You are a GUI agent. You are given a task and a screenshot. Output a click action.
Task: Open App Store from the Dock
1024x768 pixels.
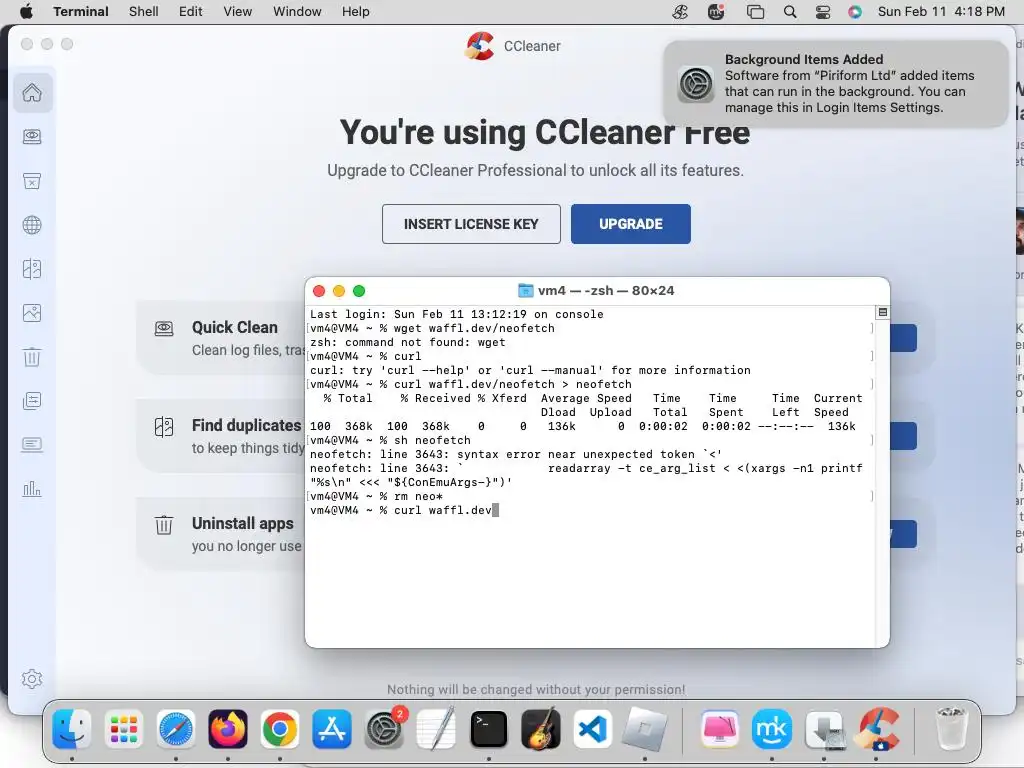coord(332,729)
